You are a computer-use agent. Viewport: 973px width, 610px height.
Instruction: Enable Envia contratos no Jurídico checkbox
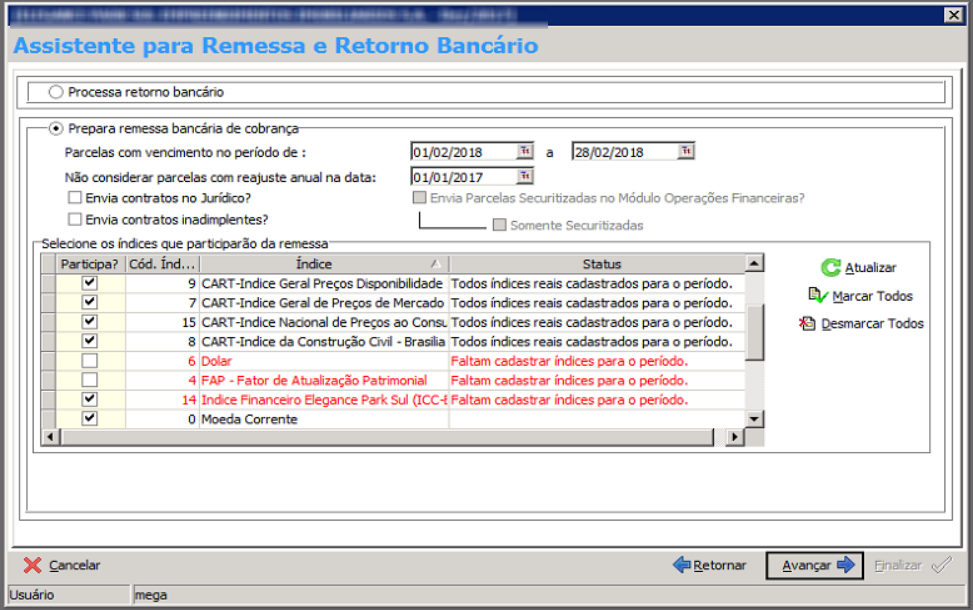(75, 198)
